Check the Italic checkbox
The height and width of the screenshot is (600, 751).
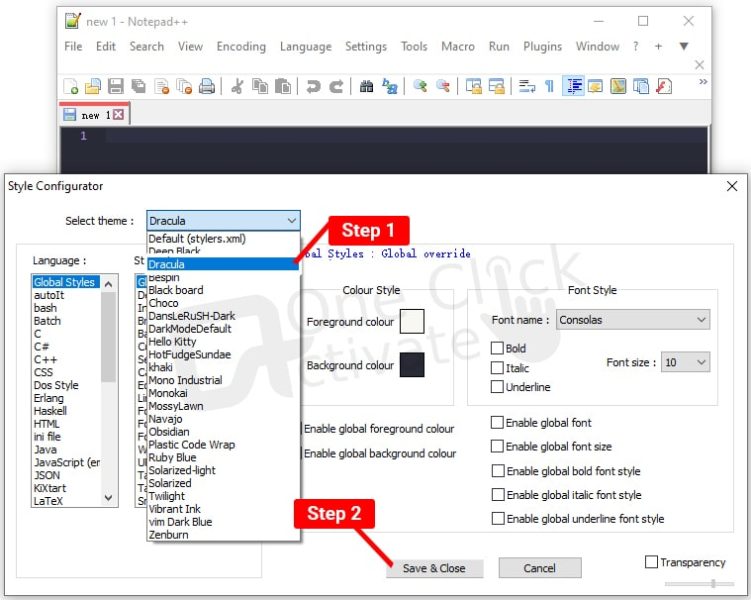point(497,368)
